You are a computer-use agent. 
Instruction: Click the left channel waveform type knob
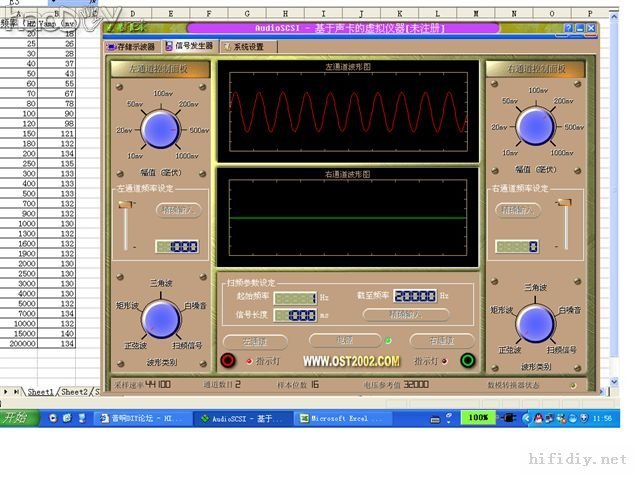click(160, 319)
